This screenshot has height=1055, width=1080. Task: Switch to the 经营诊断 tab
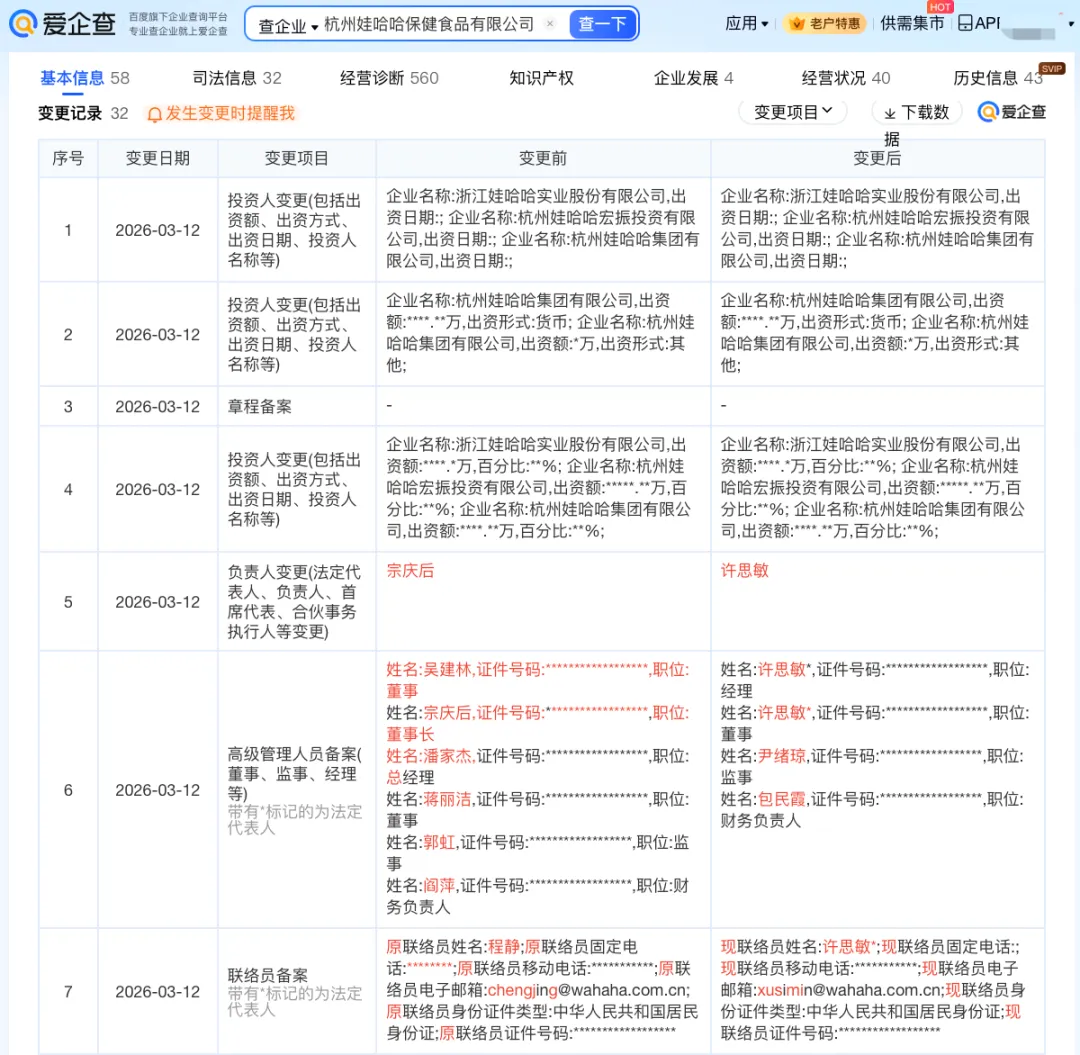[389, 78]
